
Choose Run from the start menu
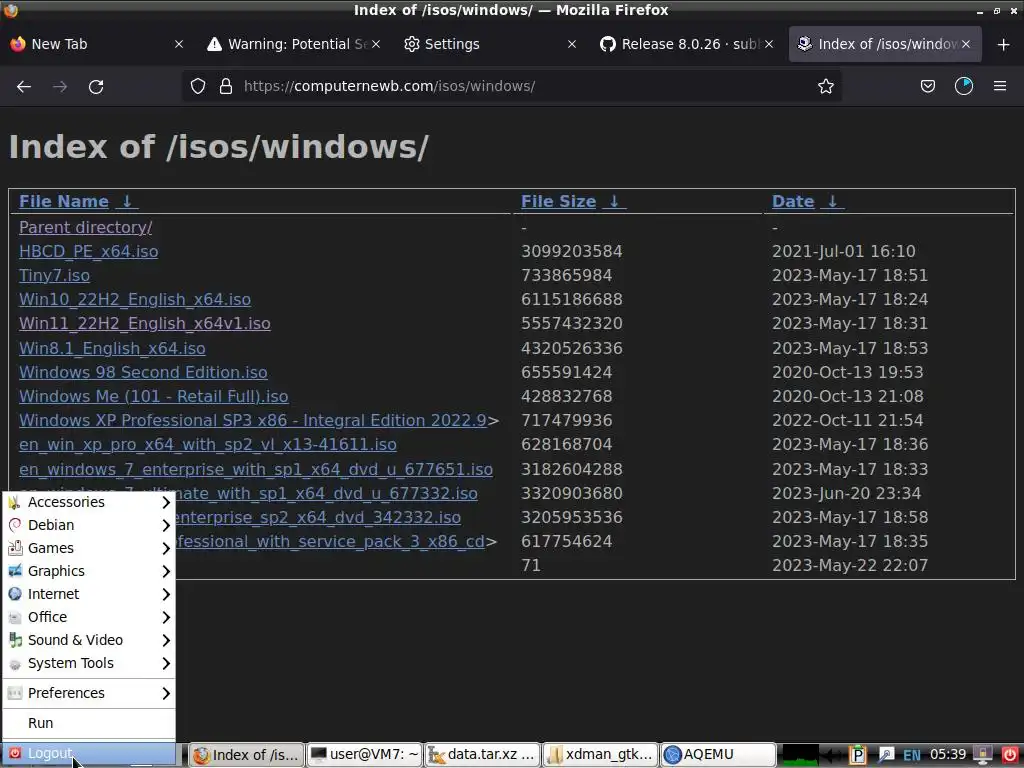click(89, 723)
